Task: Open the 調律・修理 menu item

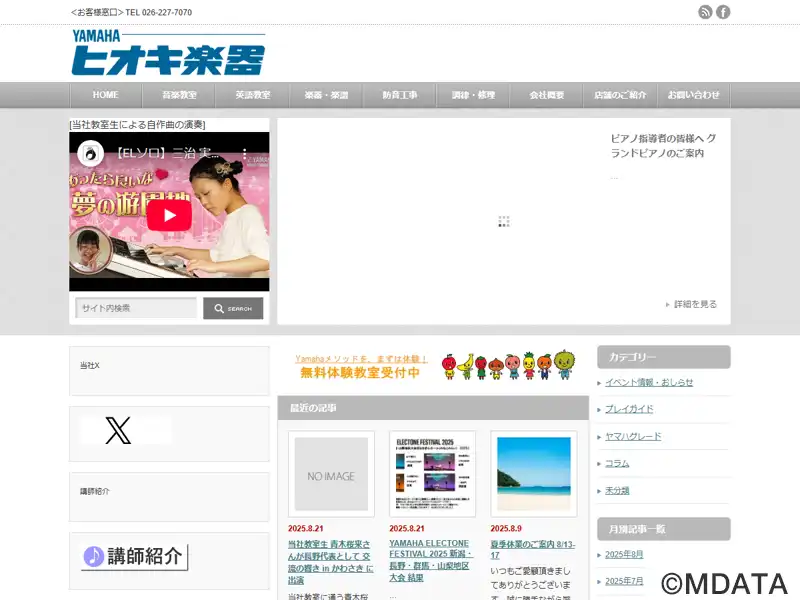Action: pyautogui.click(x=473, y=95)
